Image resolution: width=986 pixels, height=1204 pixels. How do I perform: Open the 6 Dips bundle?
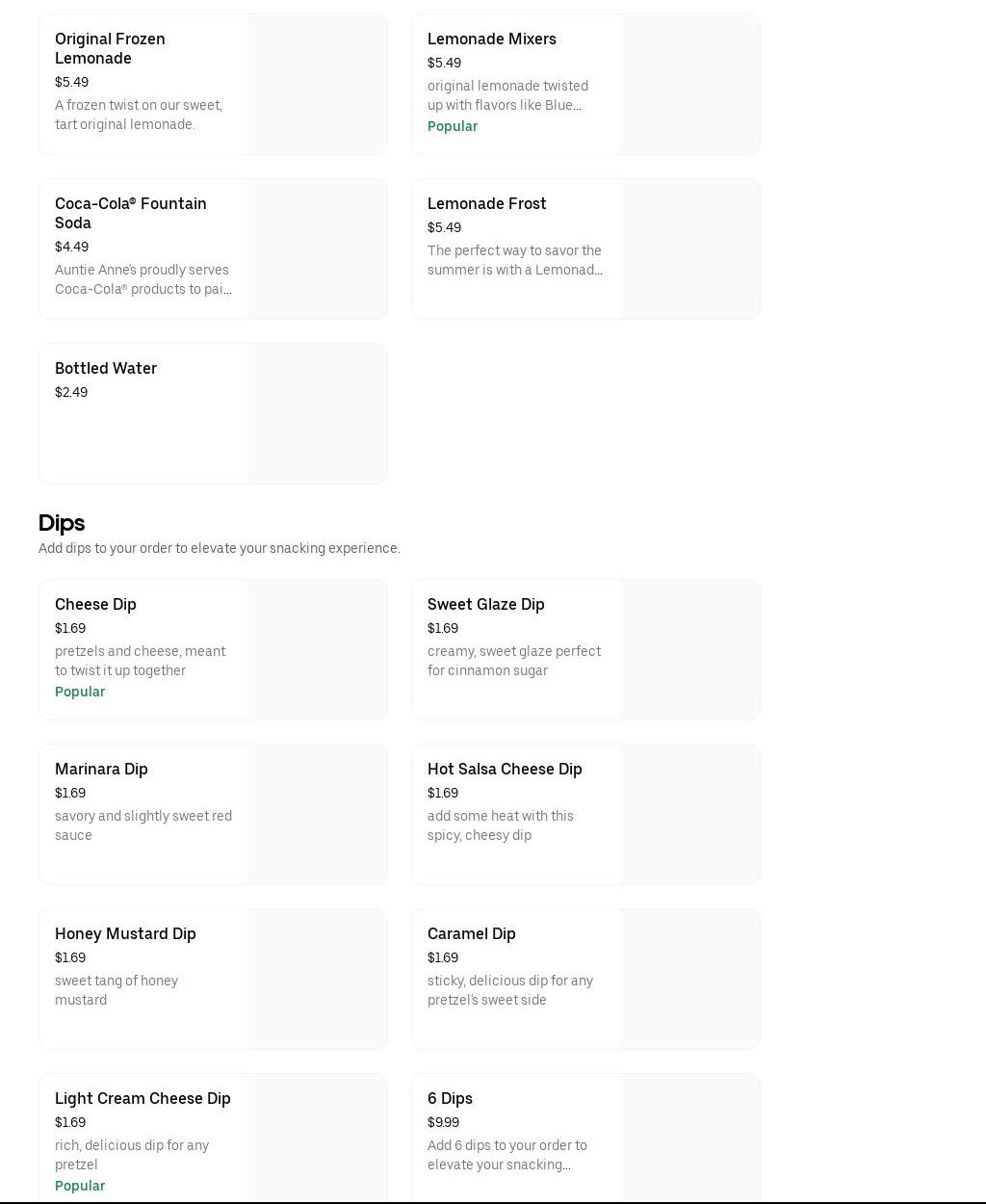click(450, 1099)
